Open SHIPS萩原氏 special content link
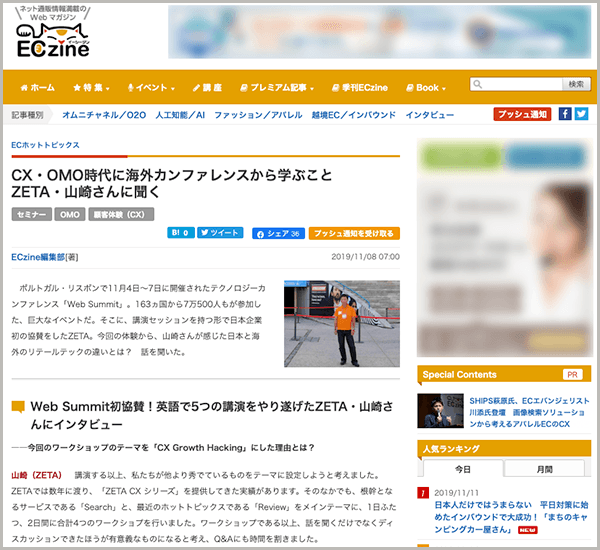This screenshot has height=550, width=600. pyautogui.click(x=529, y=412)
